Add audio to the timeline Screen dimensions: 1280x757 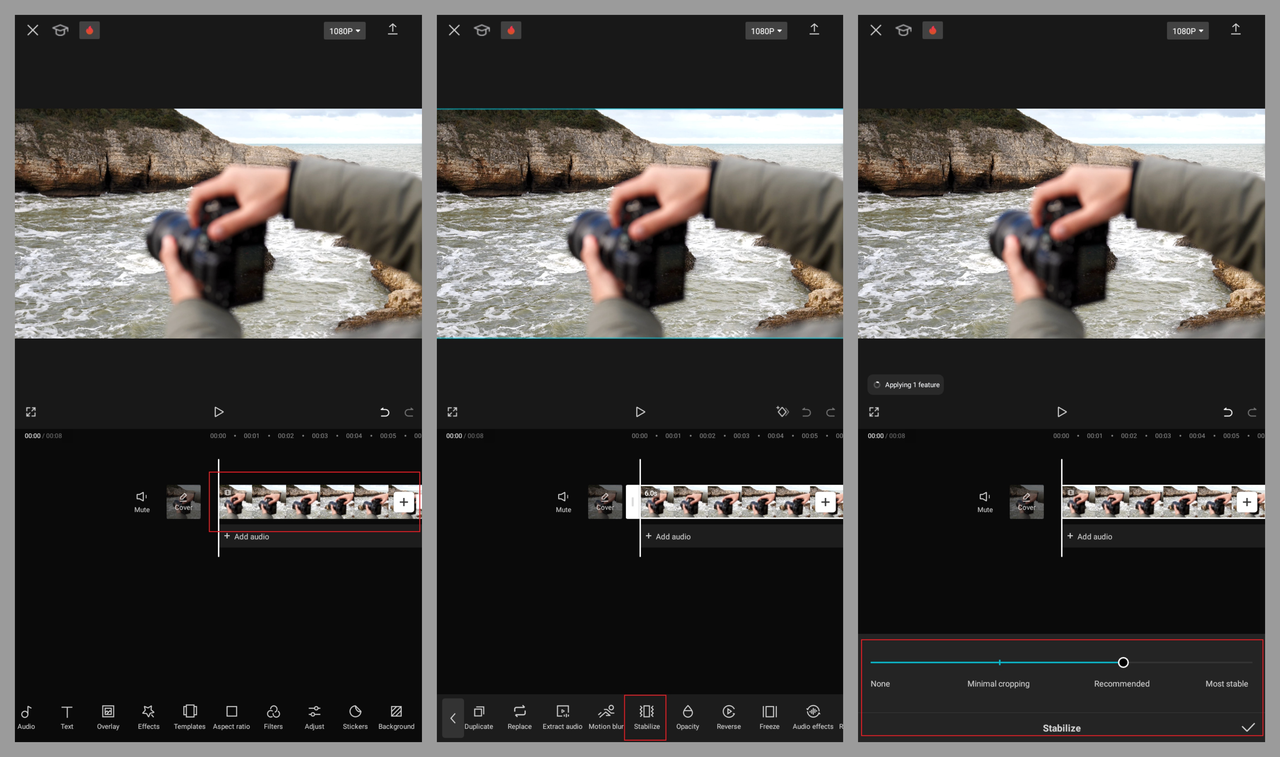click(x=246, y=536)
